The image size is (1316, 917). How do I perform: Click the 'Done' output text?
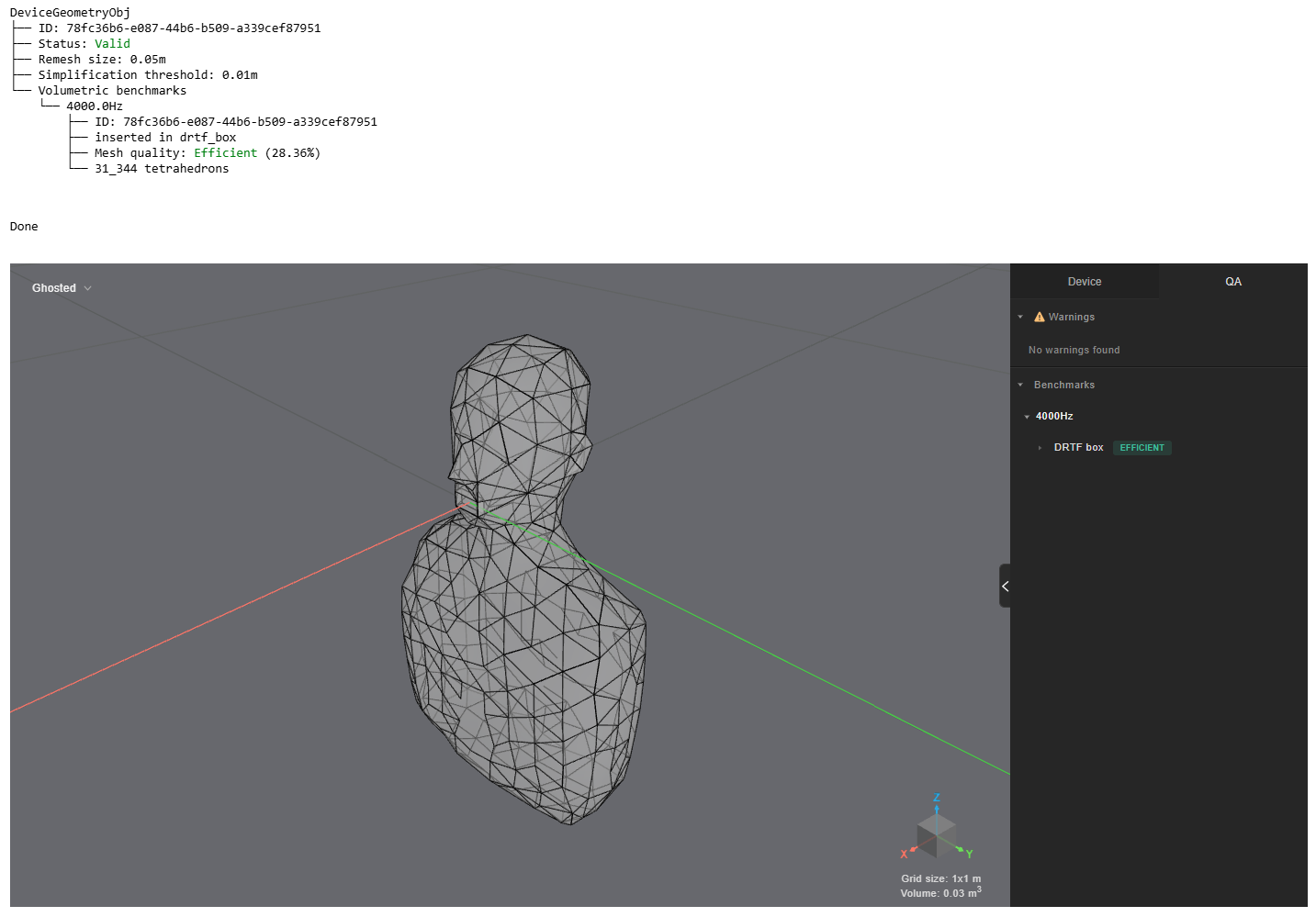[x=24, y=226]
